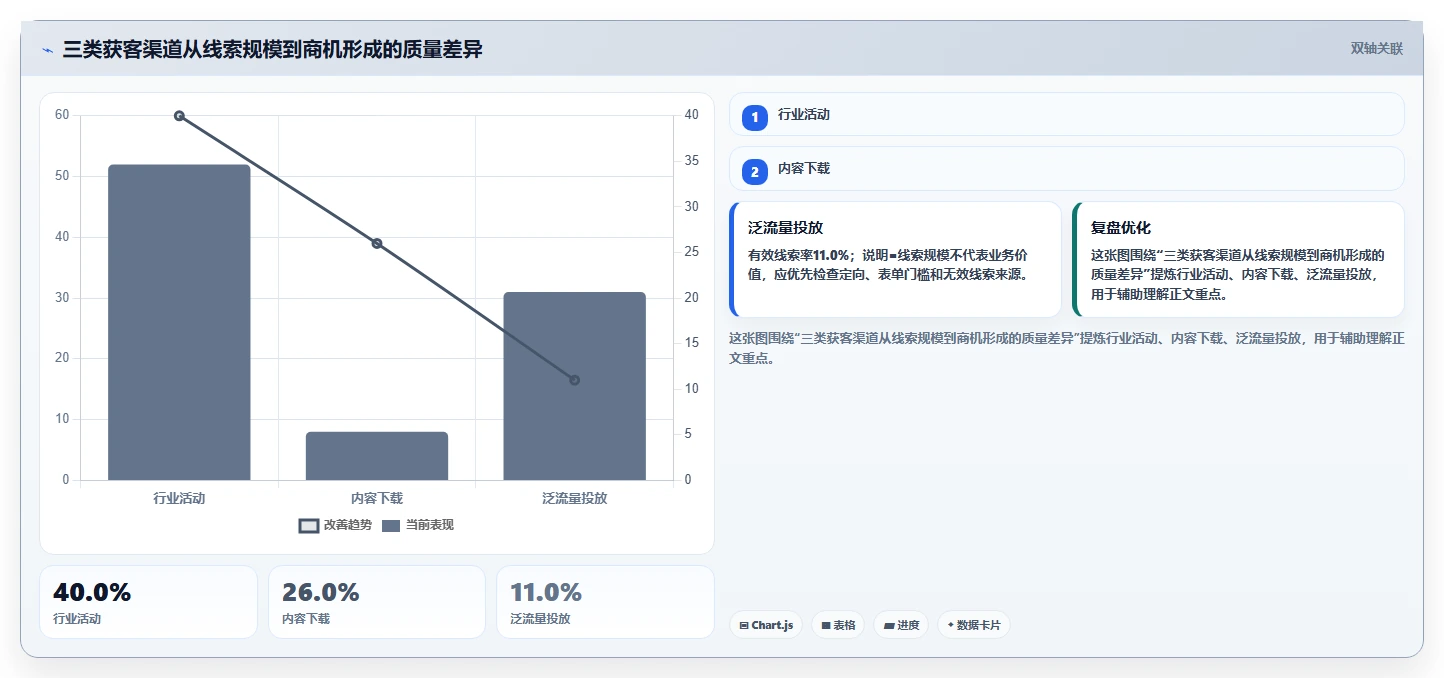Click the 泛流量投放 bar in chart
Image resolution: width=1444 pixels, height=678 pixels.
[x=575, y=386]
